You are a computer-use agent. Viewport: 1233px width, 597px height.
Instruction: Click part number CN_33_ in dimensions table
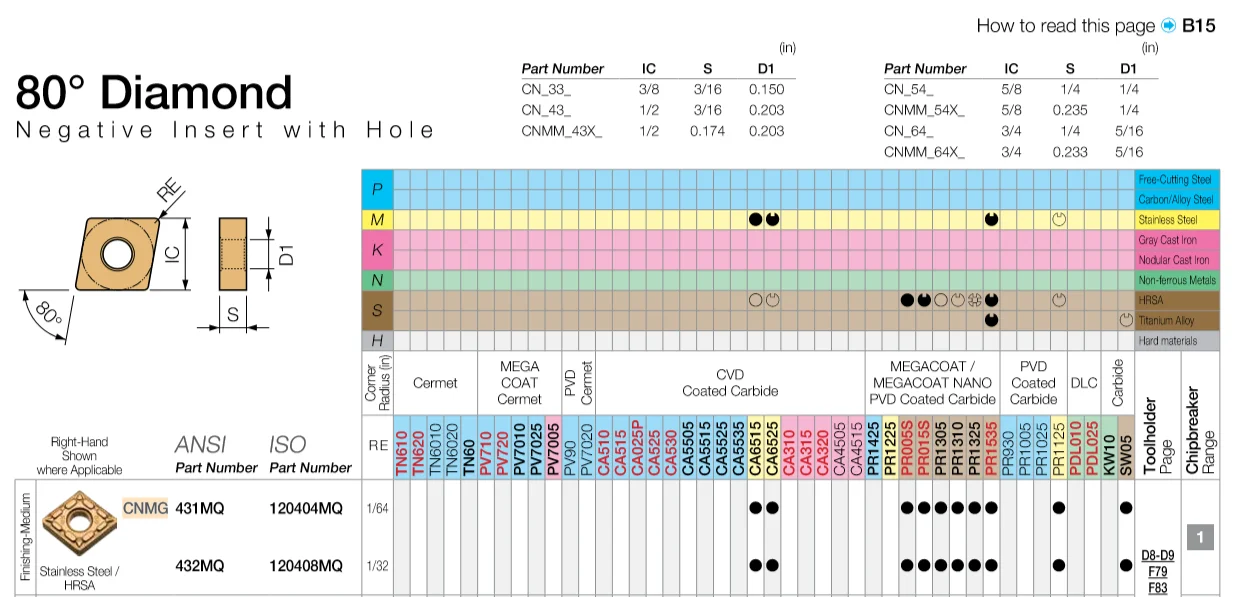(x=548, y=91)
